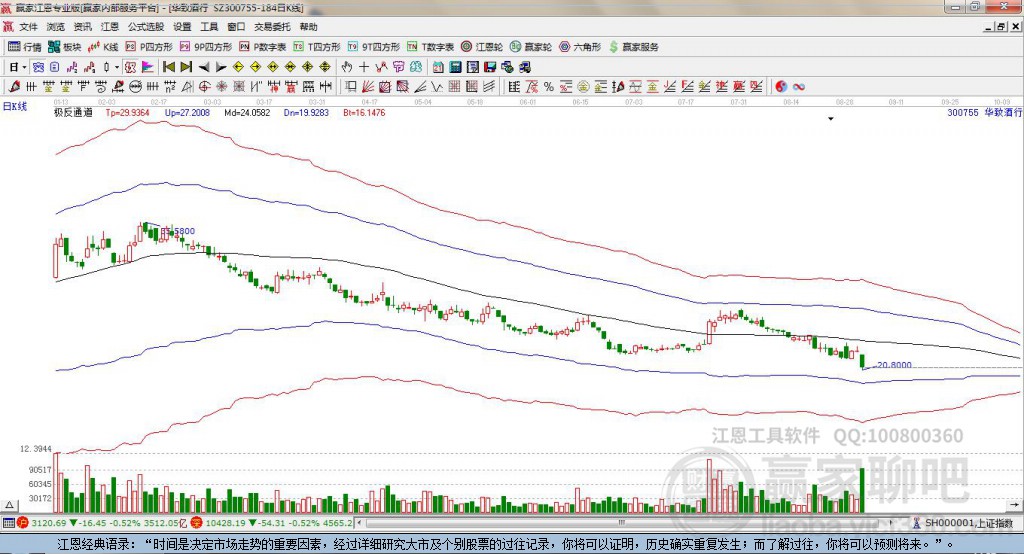Open the 9P四方形 tool

tap(206, 47)
